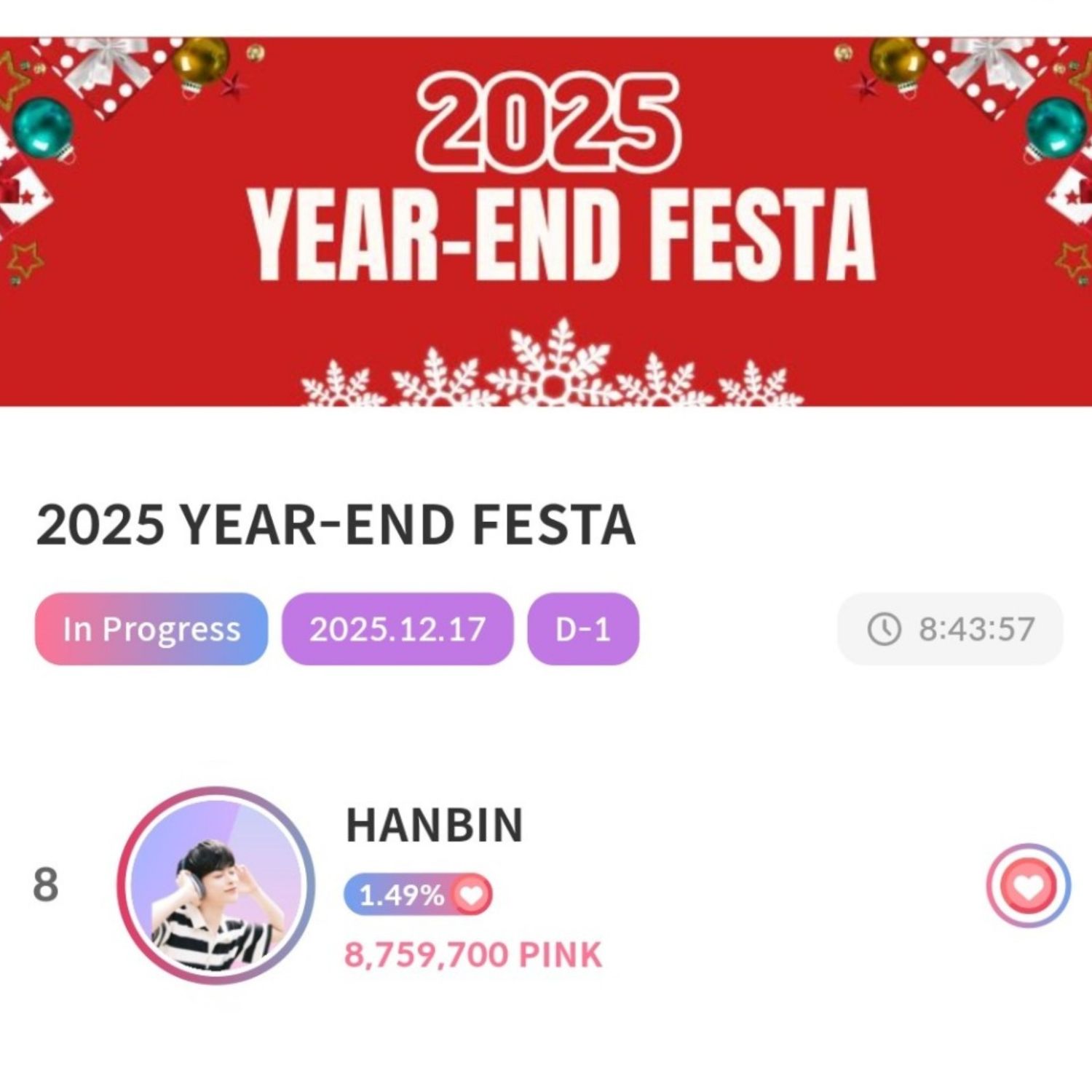Click the 2025.12.17 date badge

(x=397, y=629)
